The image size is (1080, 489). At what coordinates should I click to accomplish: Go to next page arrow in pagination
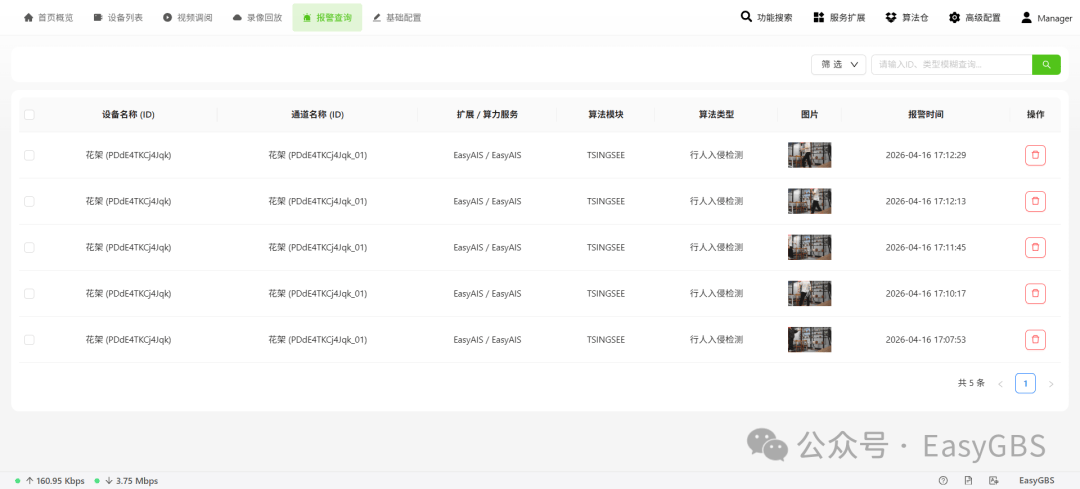[x=1050, y=384]
